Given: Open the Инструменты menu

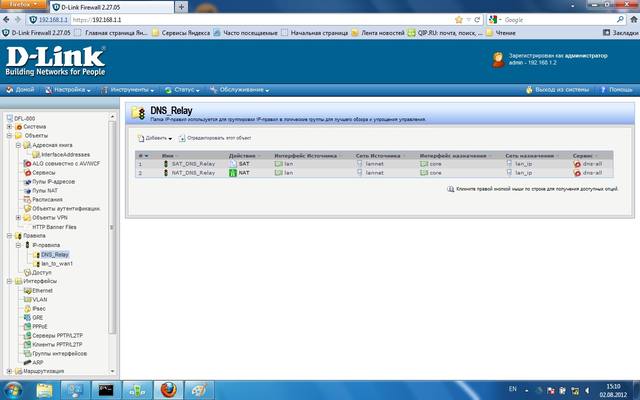Looking at the screenshot, I should coord(128,90).
